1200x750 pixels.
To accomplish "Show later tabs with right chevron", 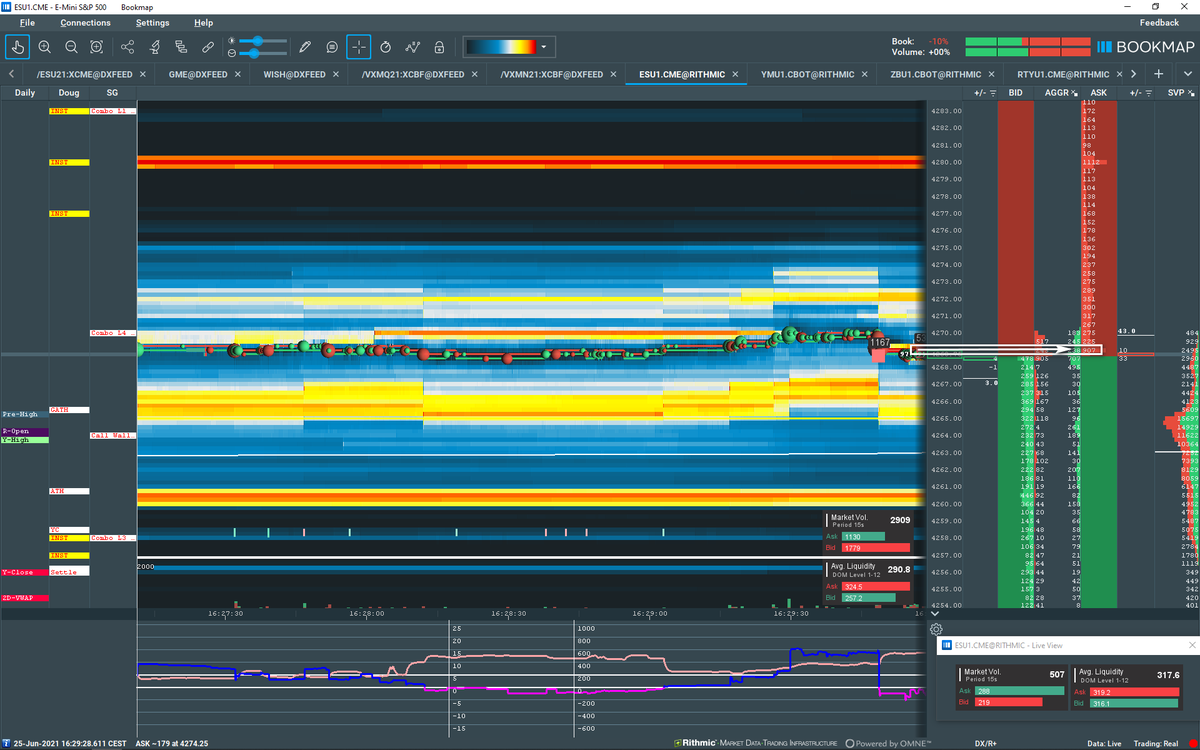I will click(1133, 74).
